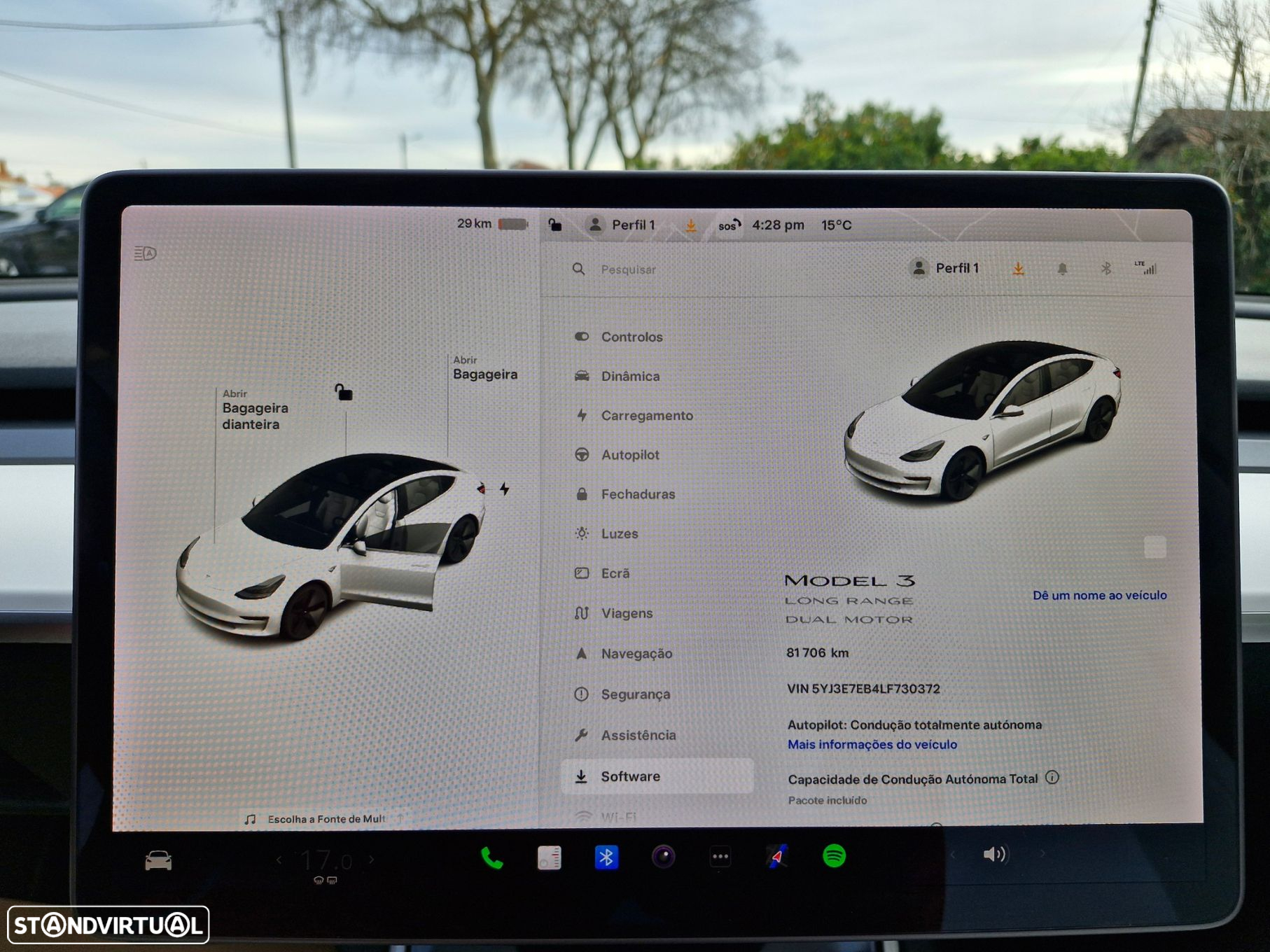
Task: Tap the battery range indicator 29 km
Action: 491,224
